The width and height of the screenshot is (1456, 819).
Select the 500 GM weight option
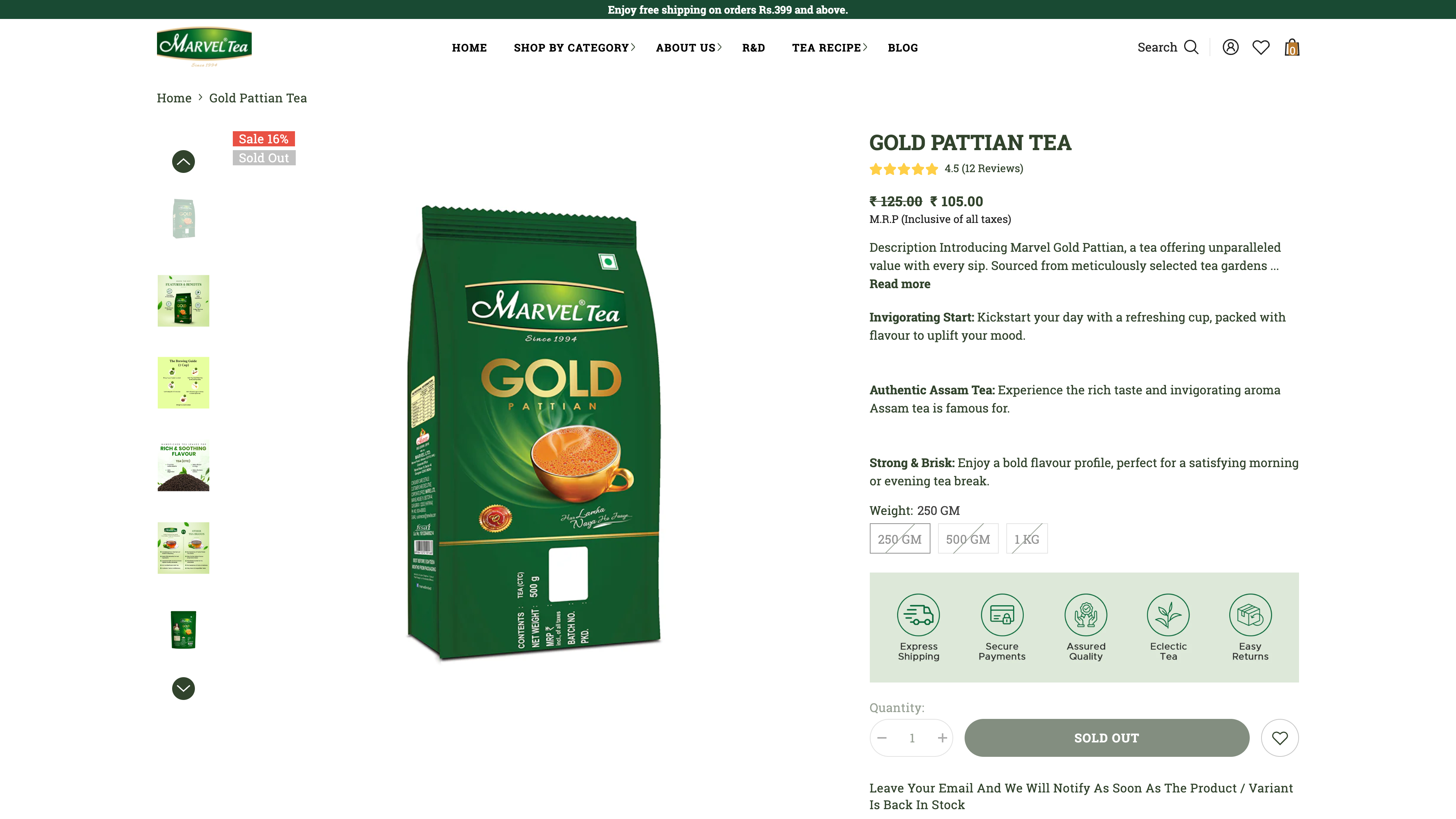click(968, 539)
